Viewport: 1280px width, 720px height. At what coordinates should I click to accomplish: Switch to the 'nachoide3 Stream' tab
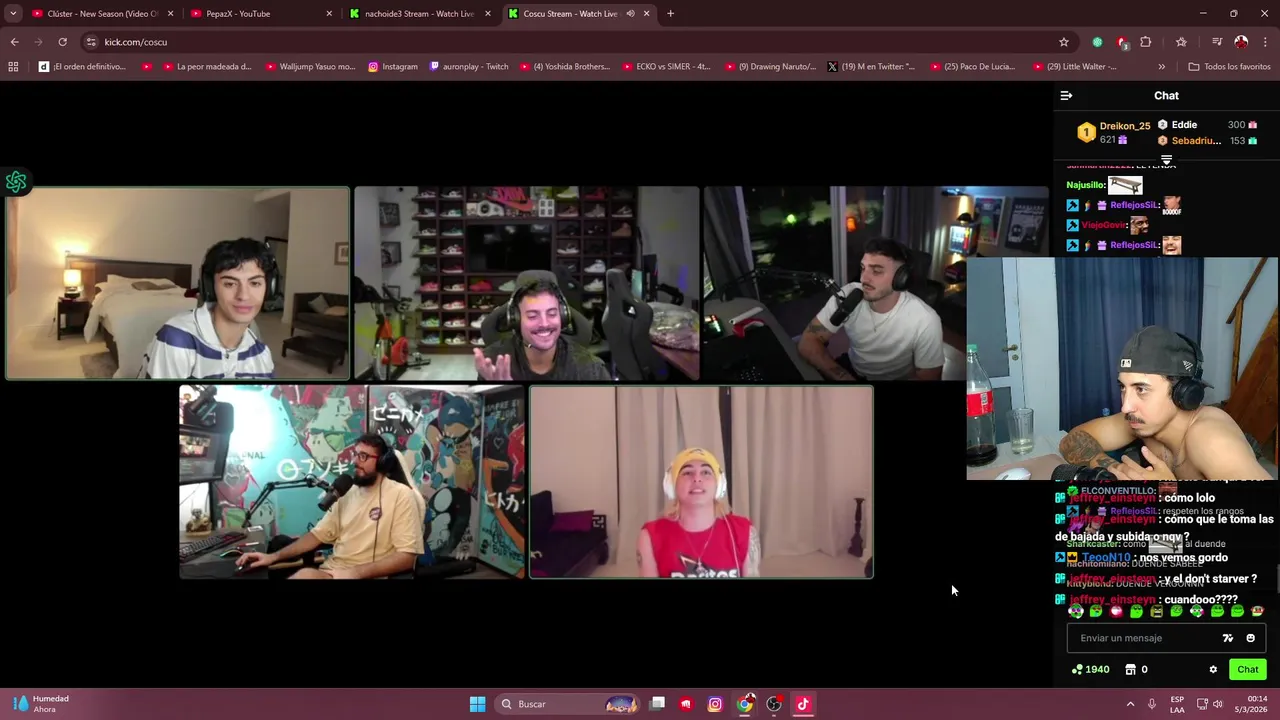(x=419, y=14)
